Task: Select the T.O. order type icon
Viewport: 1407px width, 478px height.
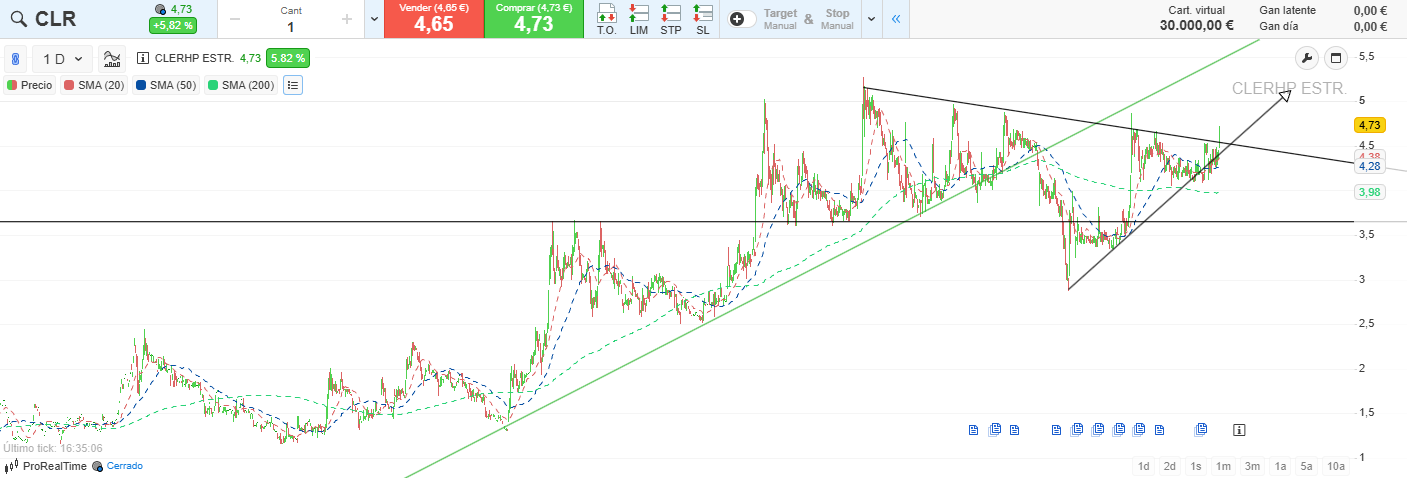Action: 606,19
